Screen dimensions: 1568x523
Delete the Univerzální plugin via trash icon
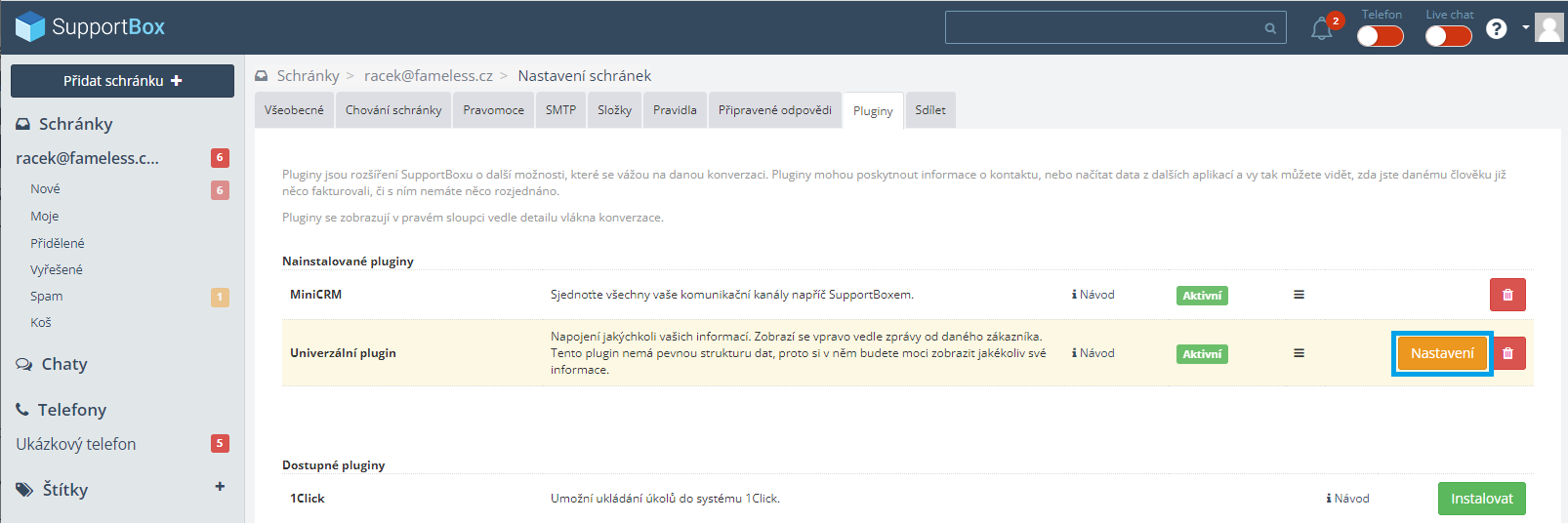tap(1507, 353)
